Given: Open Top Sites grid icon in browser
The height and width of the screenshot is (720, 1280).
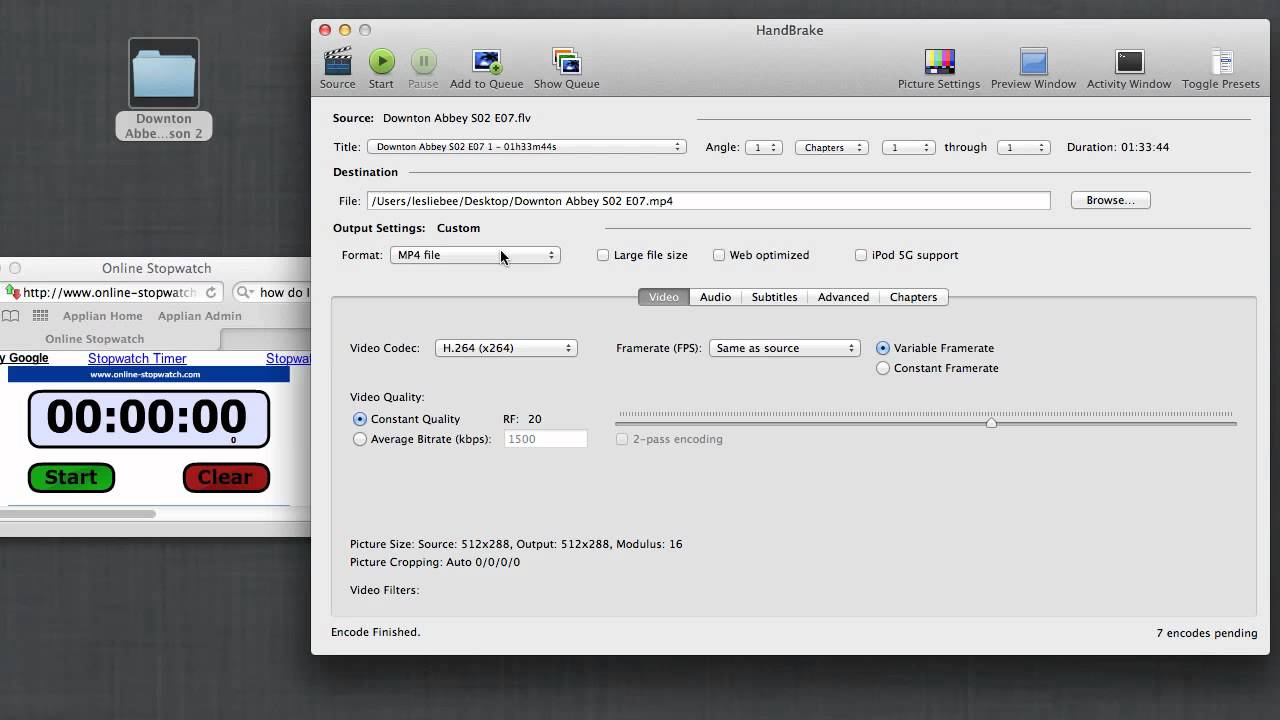Looking at the screenshot, I should point(40,316).
